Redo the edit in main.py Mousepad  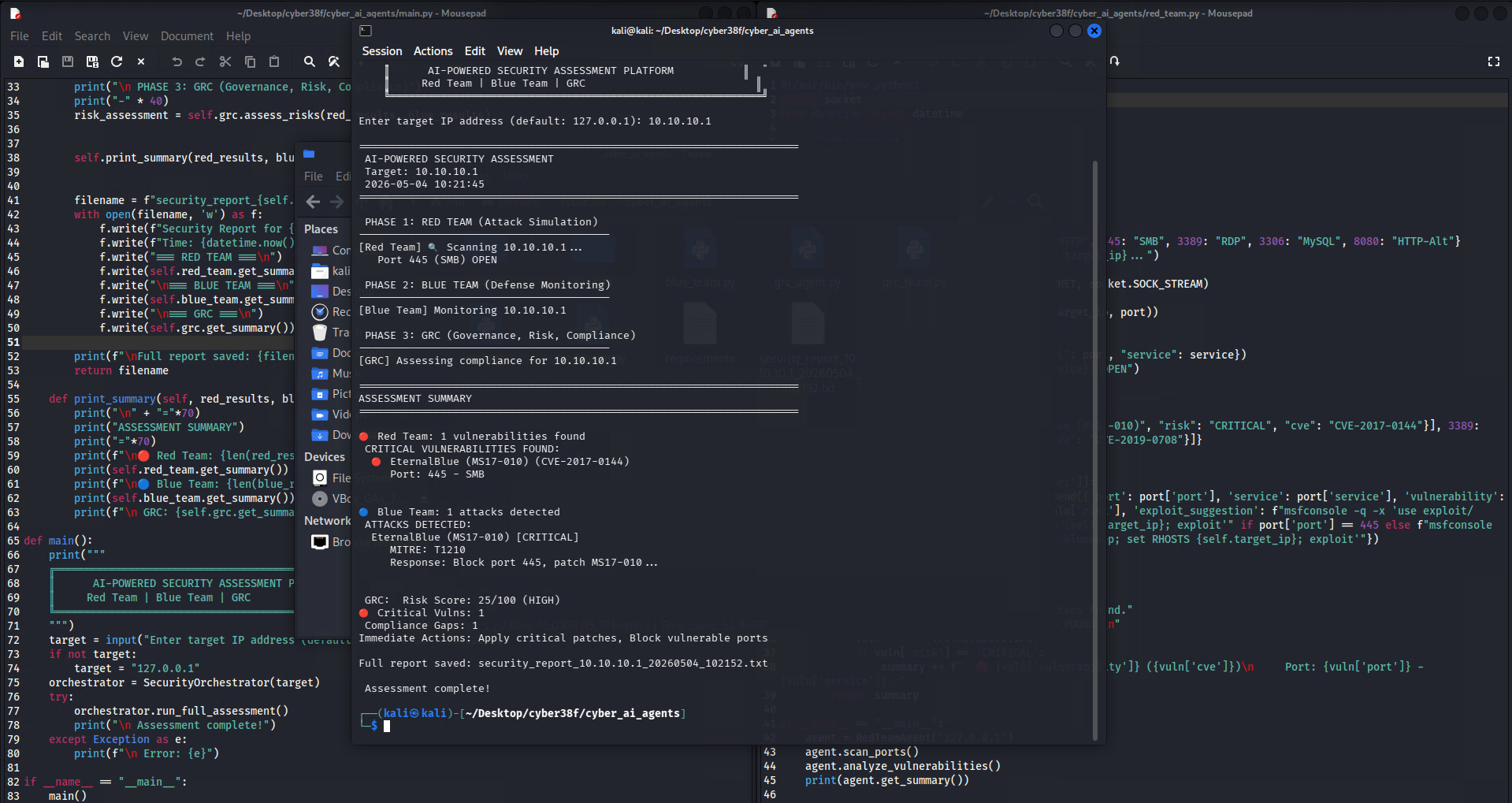click(200, 61)
